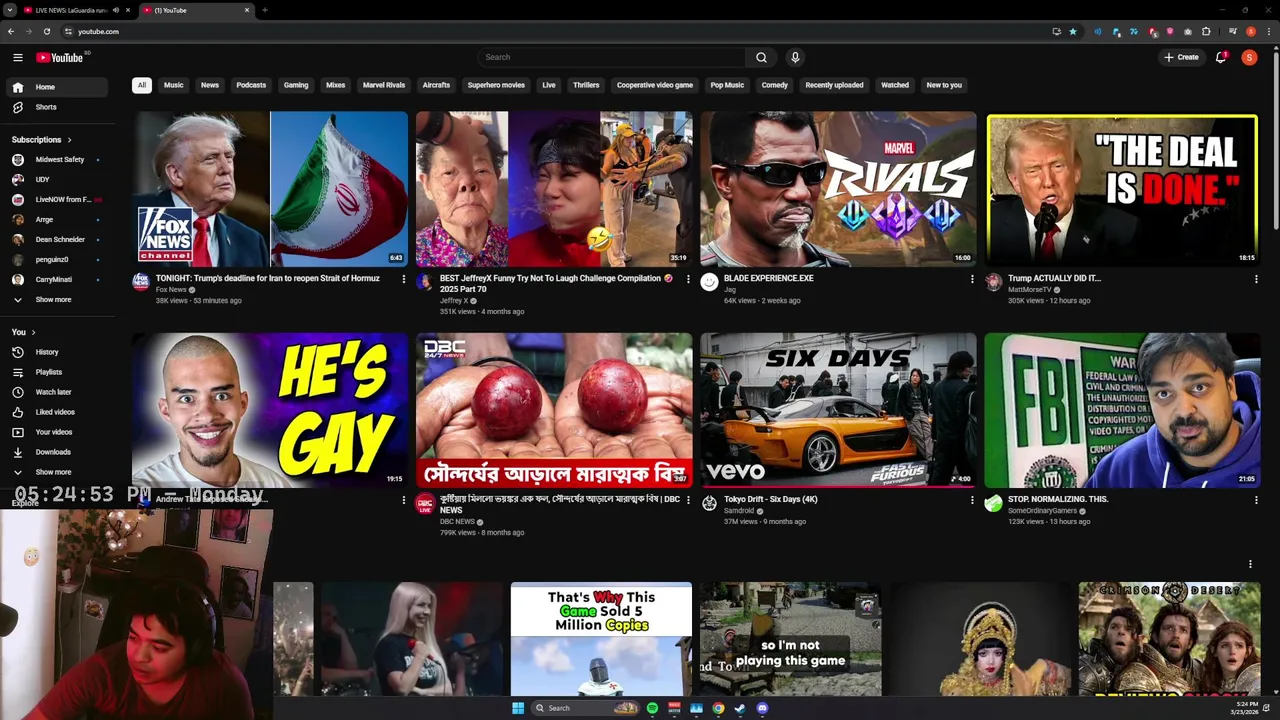This screenshot has height=720, width=1280.
Task: Reload the page with refresh icon
Action: 46,31
